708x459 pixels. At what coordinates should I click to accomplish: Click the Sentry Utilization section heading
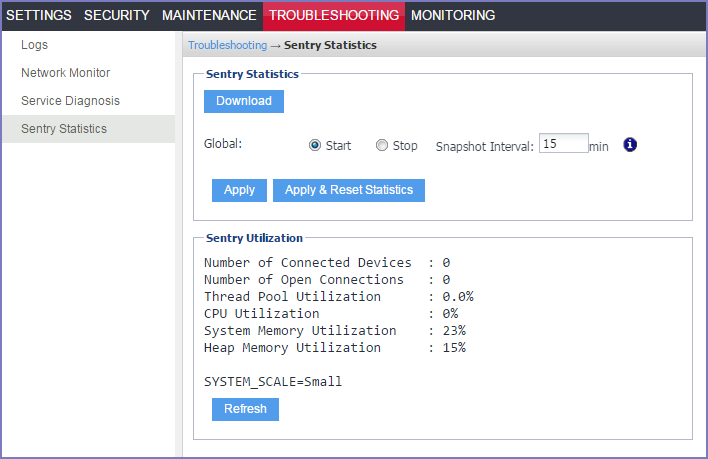coord(254,238)
